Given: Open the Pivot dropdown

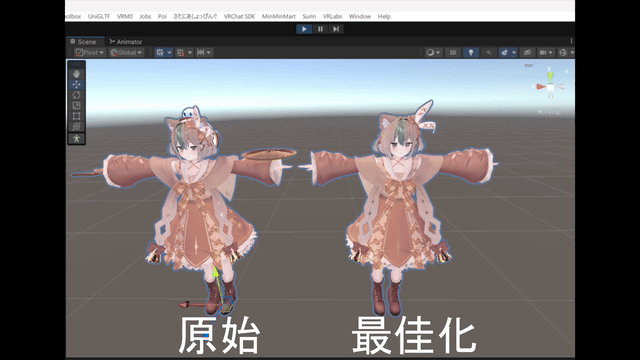Looking at the screenshot, I should coord(90,53).
